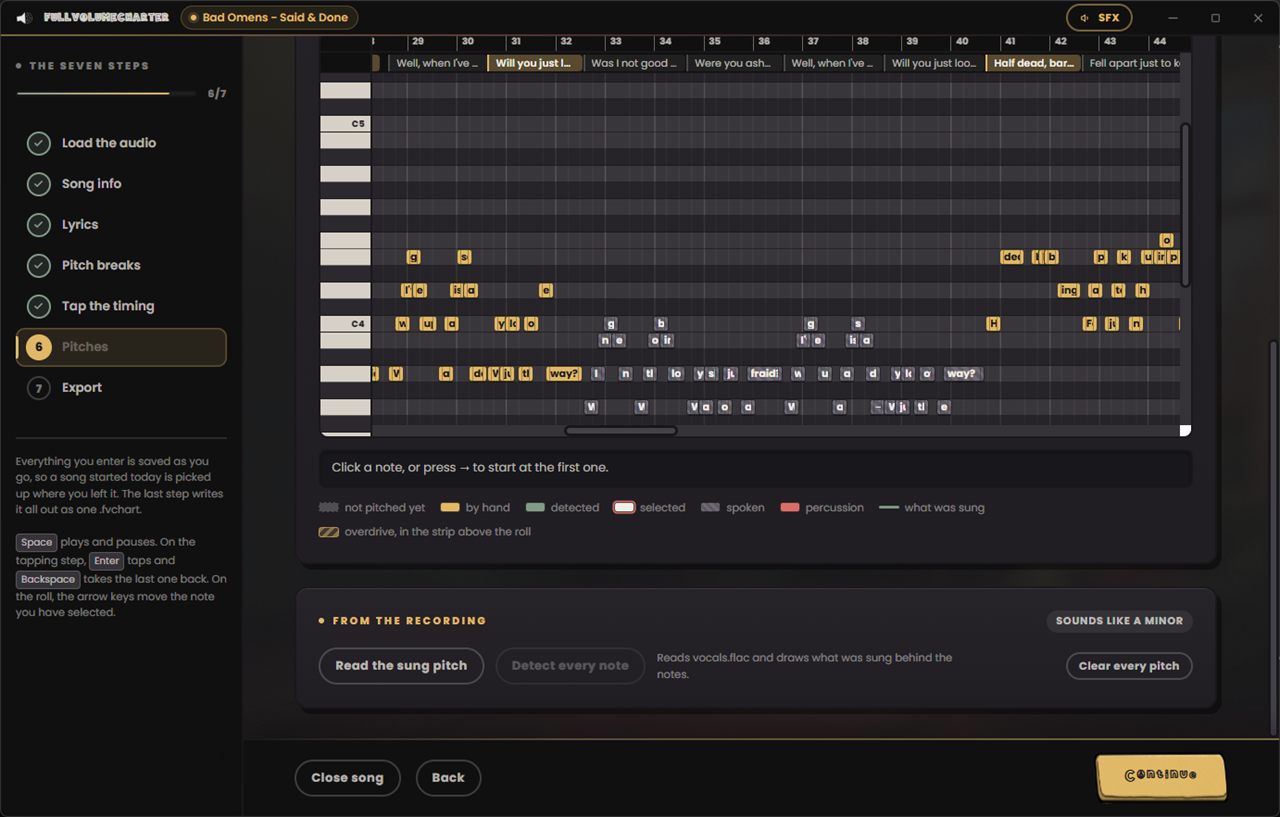Image resolution: width=1280 pixels, height=817 pixels.
Task: Select the highlighted 'Will you just l...' overdrive phrase
Action: pos(534,63)
